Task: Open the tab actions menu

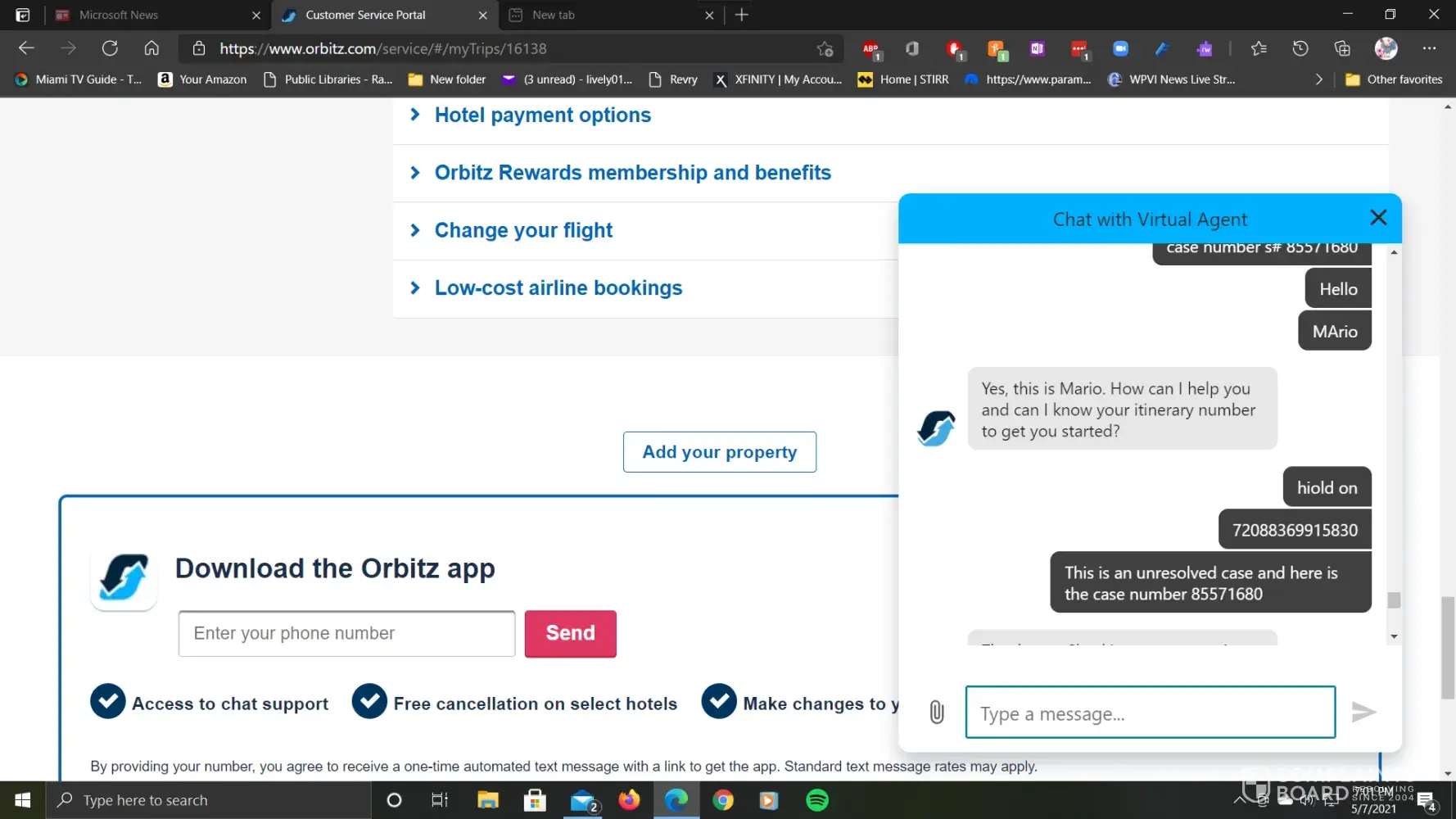Action: pyautogui.click(x=23, y=15)
